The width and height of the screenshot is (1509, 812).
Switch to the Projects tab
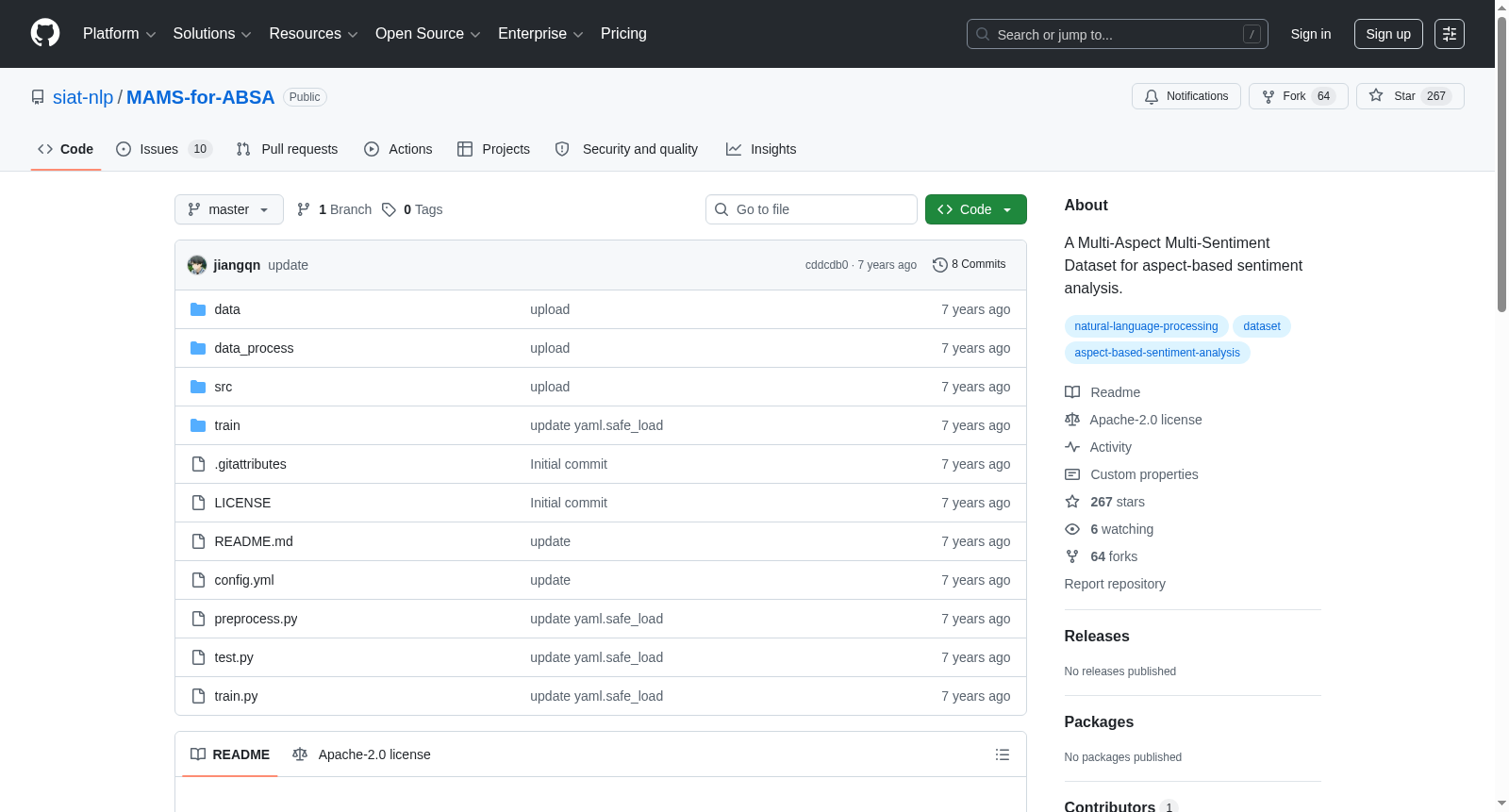tap(493, 149)
